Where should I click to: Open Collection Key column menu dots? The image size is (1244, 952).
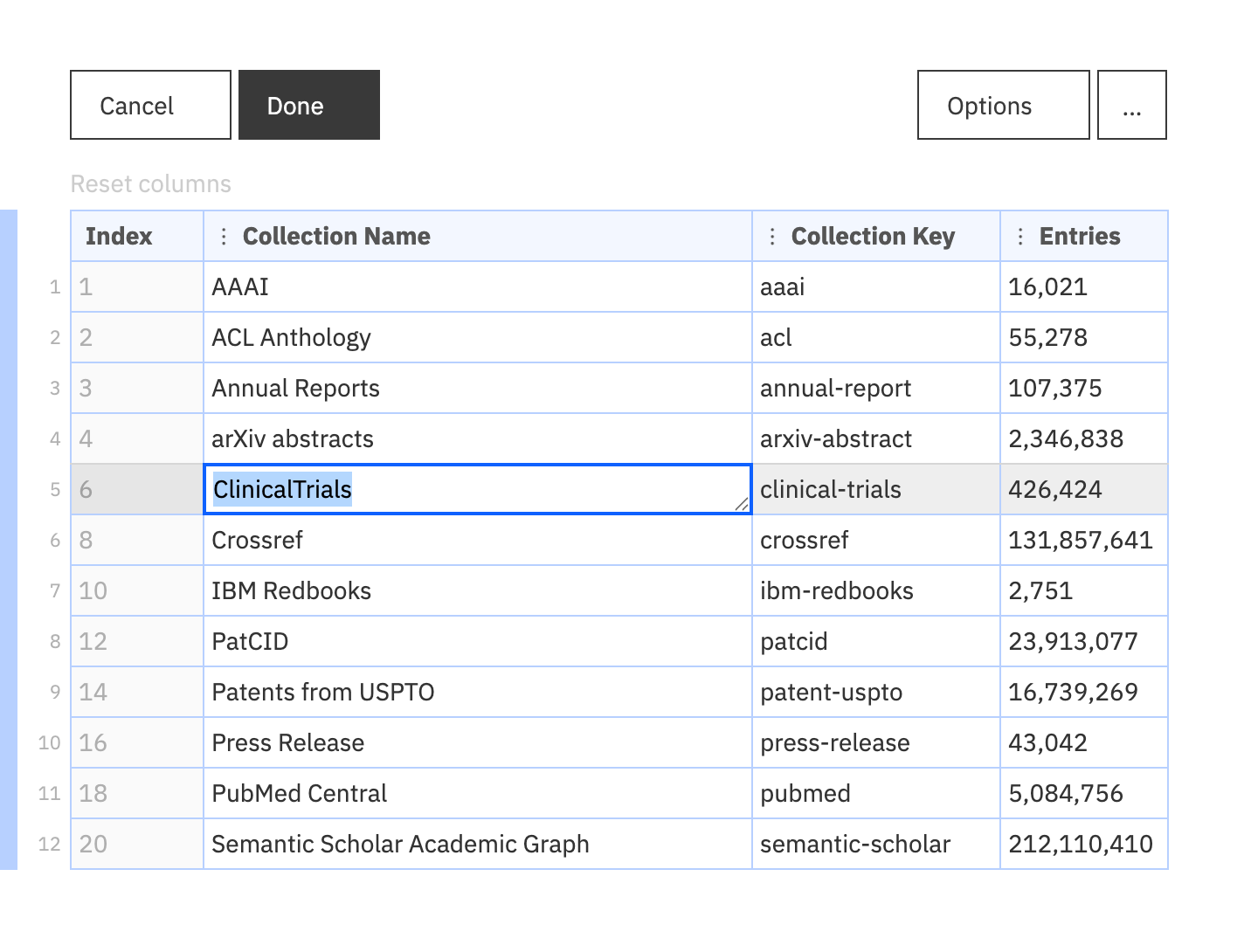click(x=772, y=237)
